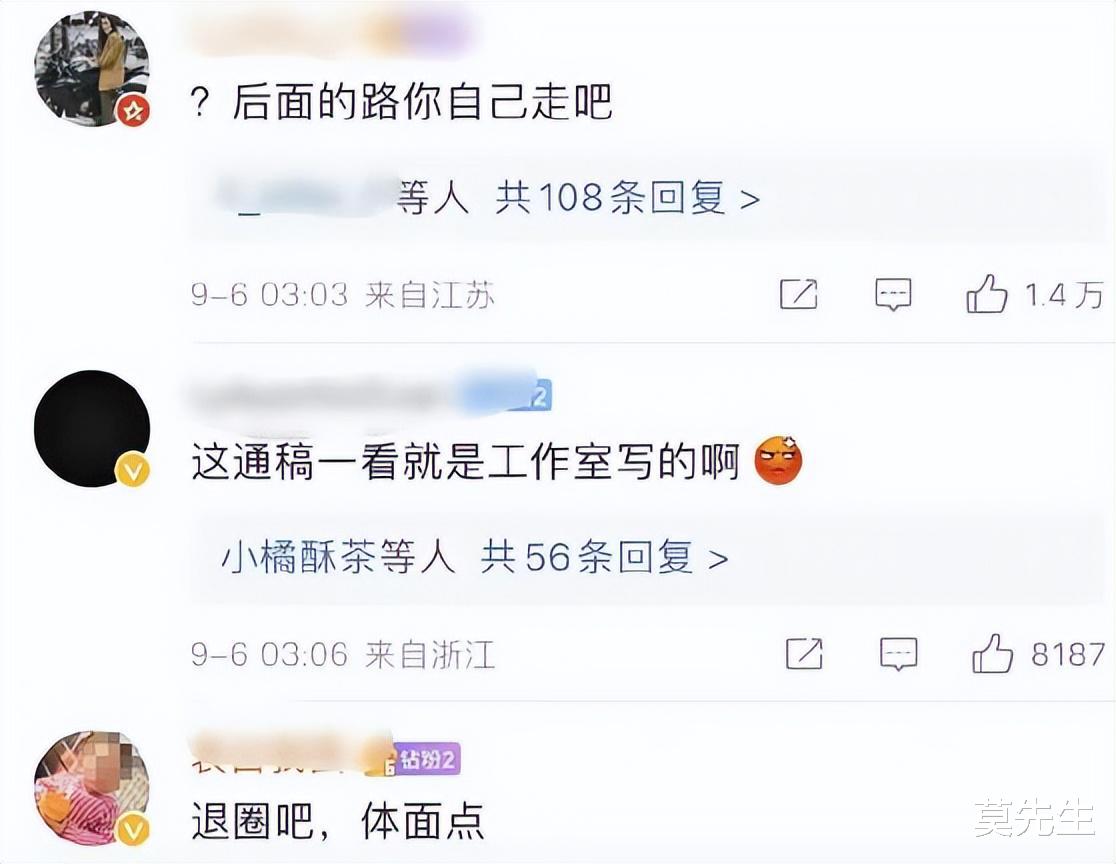
Task: Select comment 退圈吧，体面点
Action: coord(338,821)
